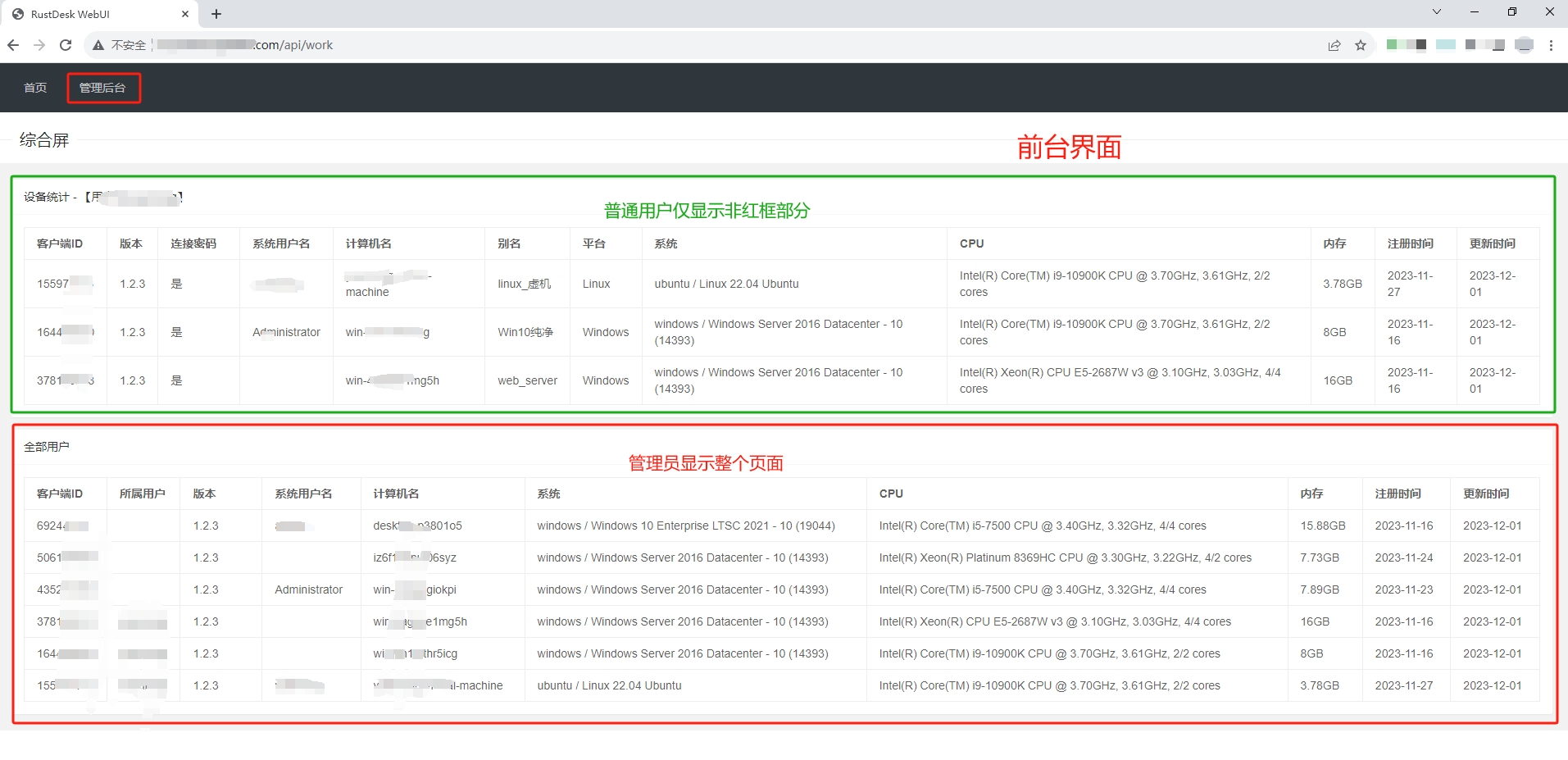Click the forward navigation arrow
The height and width of the screenshot is (760, 1568).
39,45
